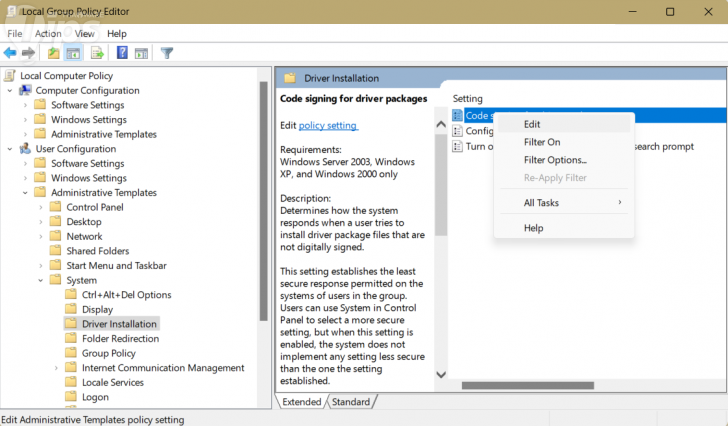Image resolution: width=728 pixels, height=426 pixels.
Task: Open the policy setting link
Action: 328,125
